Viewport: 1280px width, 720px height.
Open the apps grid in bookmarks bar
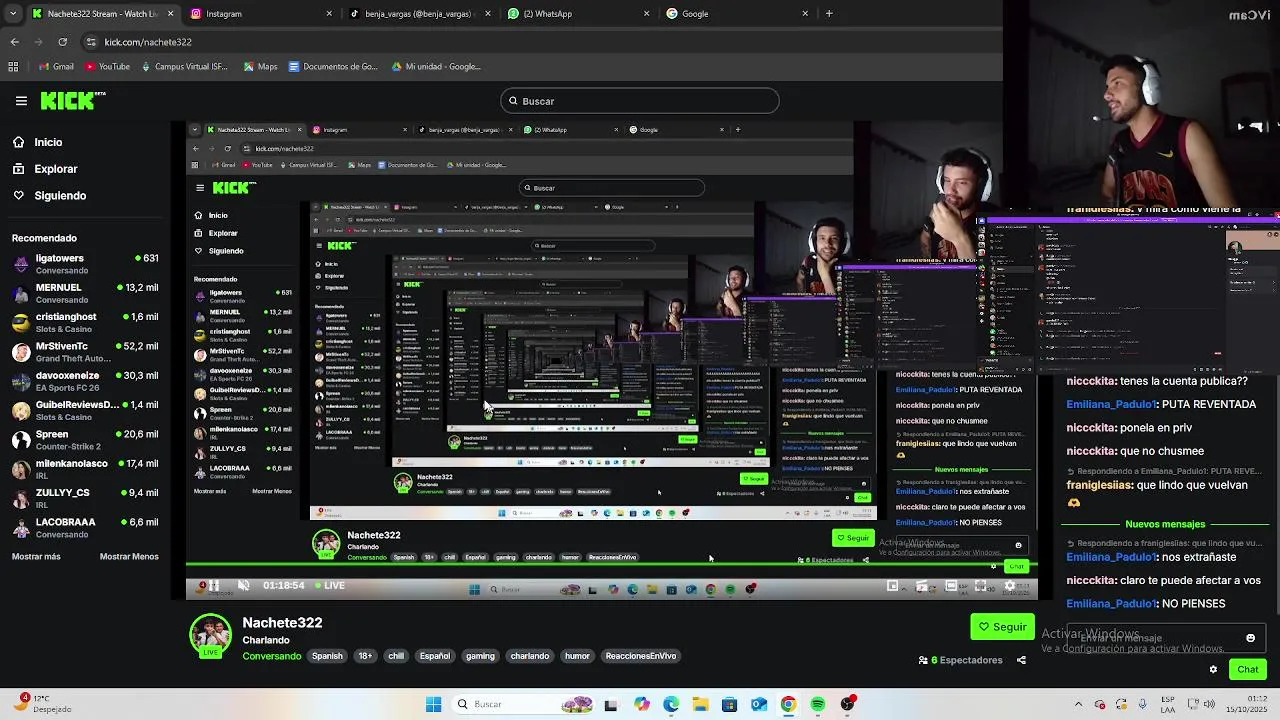pyautogui.click(x=13, y=67)
